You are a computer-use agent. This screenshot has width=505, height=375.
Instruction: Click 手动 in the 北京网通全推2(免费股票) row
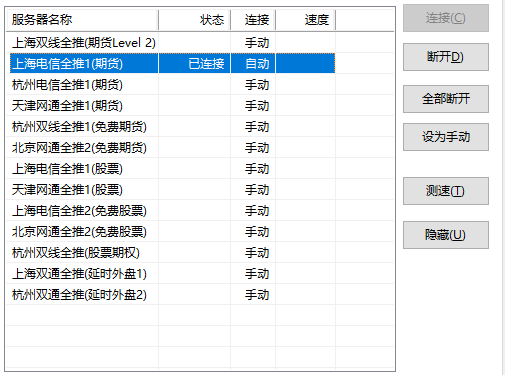(257, 232)
